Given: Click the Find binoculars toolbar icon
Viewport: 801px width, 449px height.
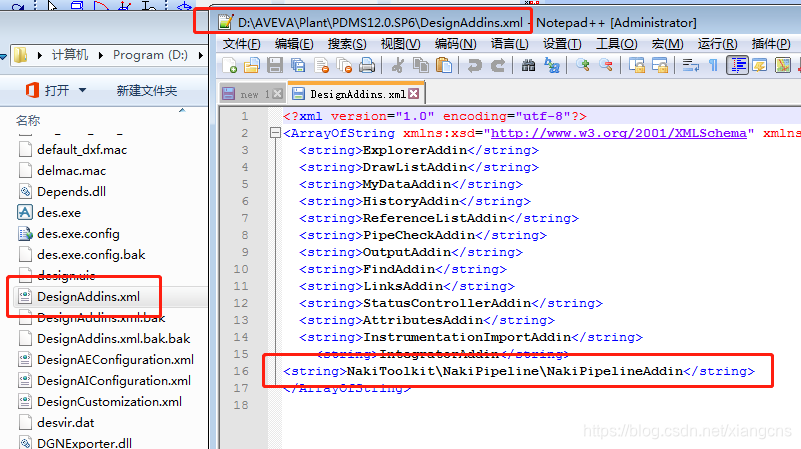Looking at the screenshot, I should [x=527, y=66].
